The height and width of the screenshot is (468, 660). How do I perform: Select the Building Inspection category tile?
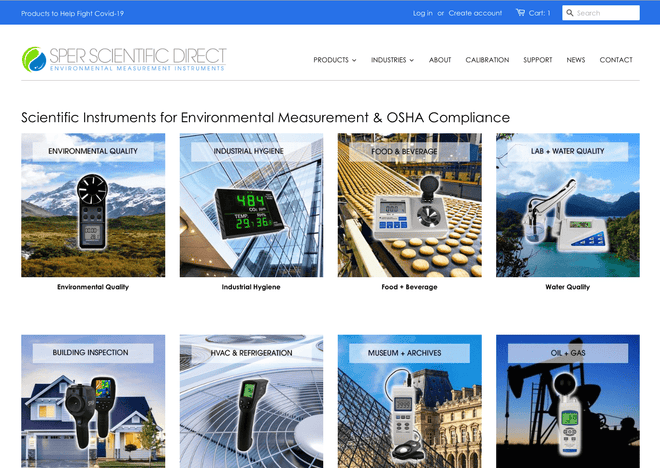[93, 401]
